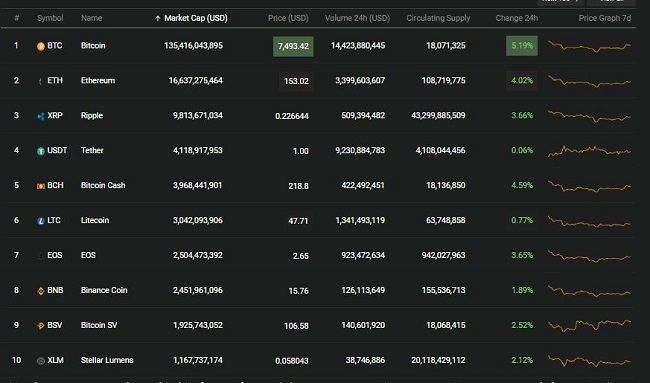Click the Bitcoin Cash BCH icon
The width and height of the screenshot is (650, 383).
click(41, 186)
